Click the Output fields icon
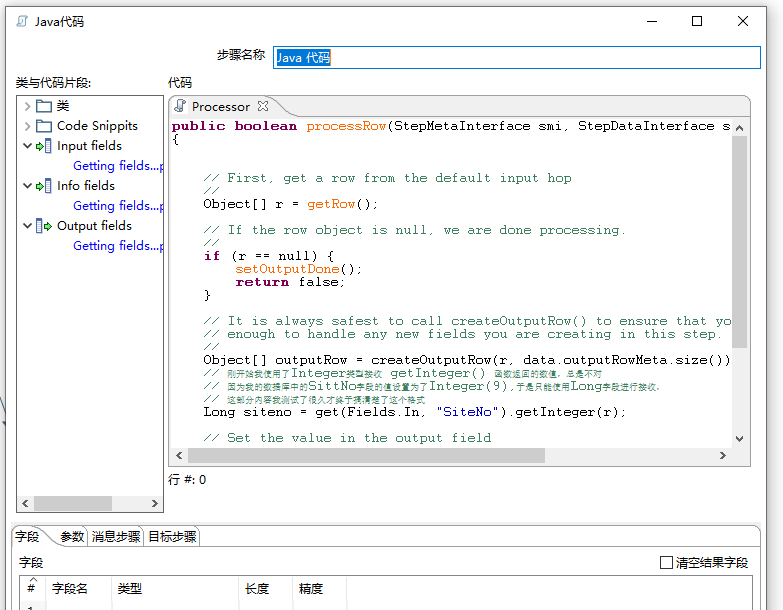 [43, 226]
